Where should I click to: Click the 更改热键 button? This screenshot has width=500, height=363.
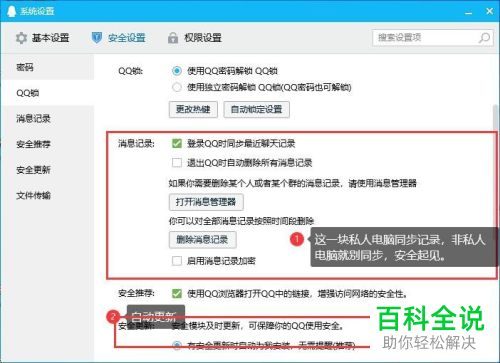[x=193, y=109]
